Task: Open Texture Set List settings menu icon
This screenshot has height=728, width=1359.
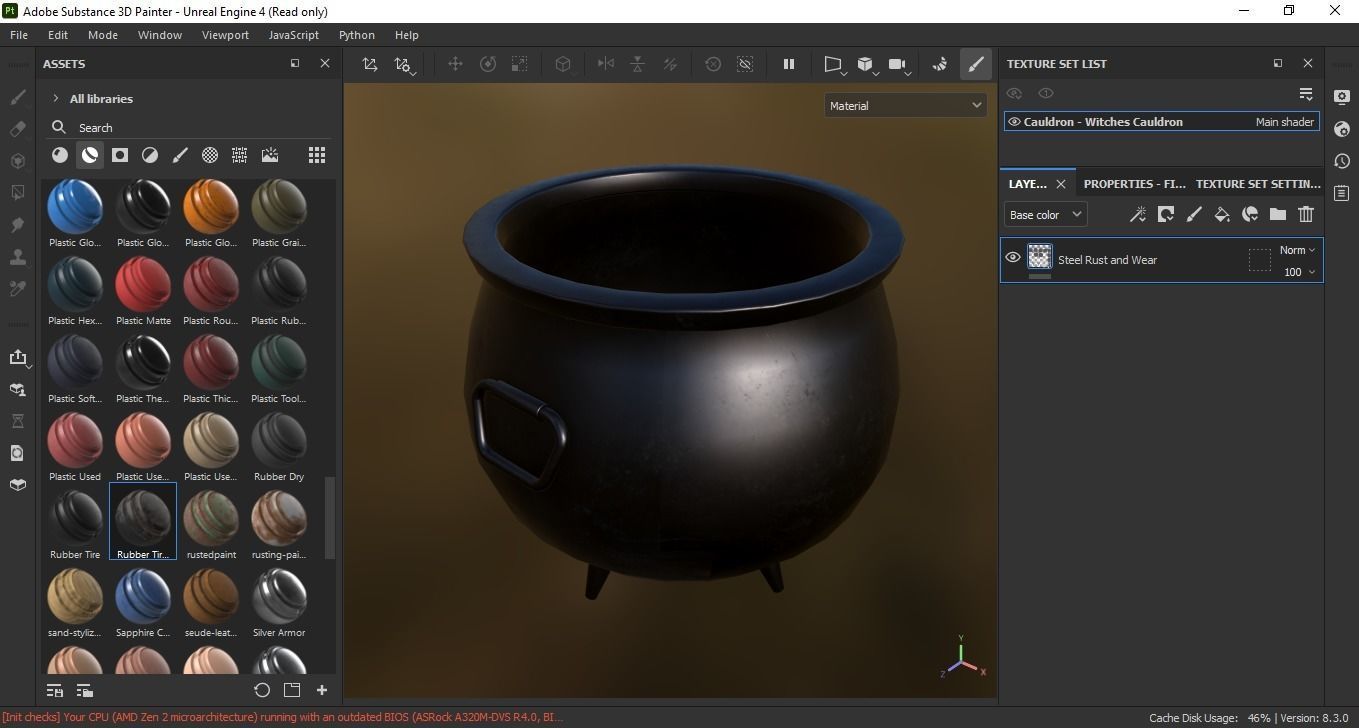Action: 1306,94
